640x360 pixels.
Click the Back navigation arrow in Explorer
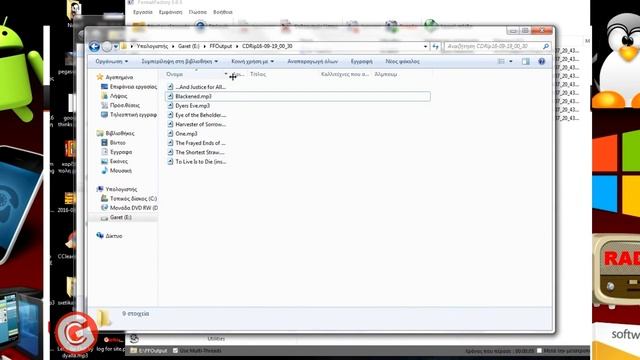pyautogui.click(x=94, y=47)
